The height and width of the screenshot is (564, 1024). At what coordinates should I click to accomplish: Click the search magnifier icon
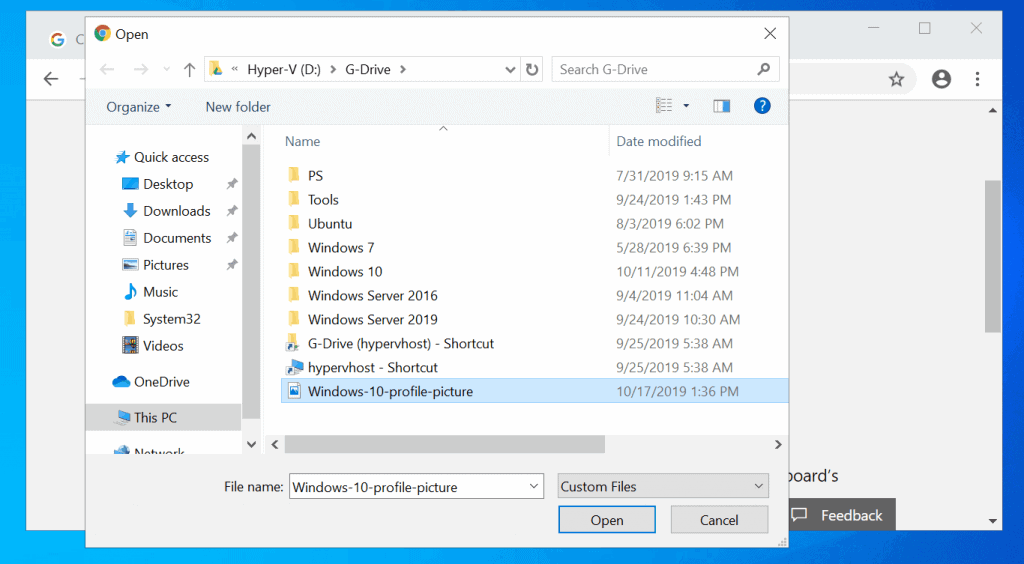763,69
